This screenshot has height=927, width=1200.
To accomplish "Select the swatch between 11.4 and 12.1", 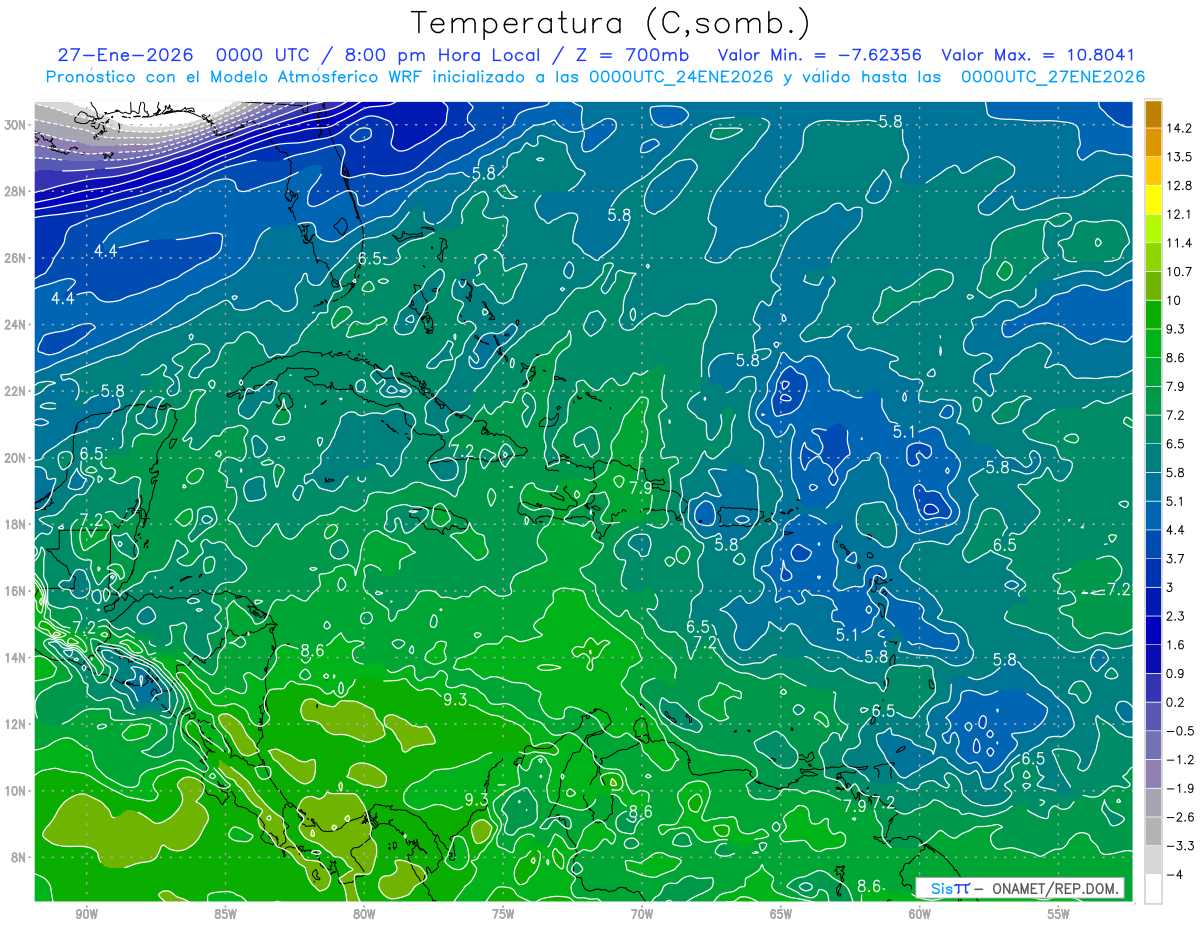I will 1153,228.
